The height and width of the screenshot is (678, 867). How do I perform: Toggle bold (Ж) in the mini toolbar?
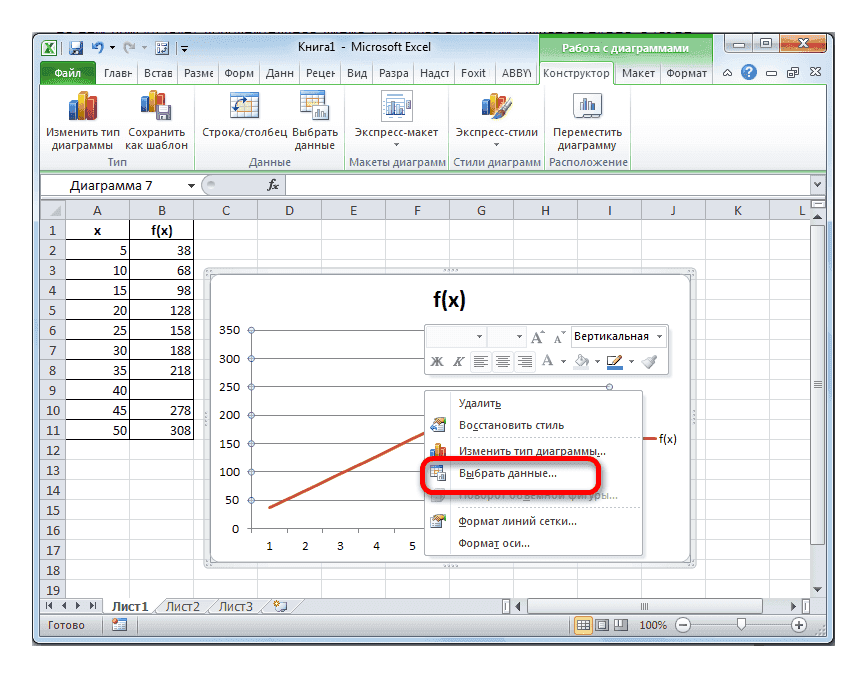436,361
